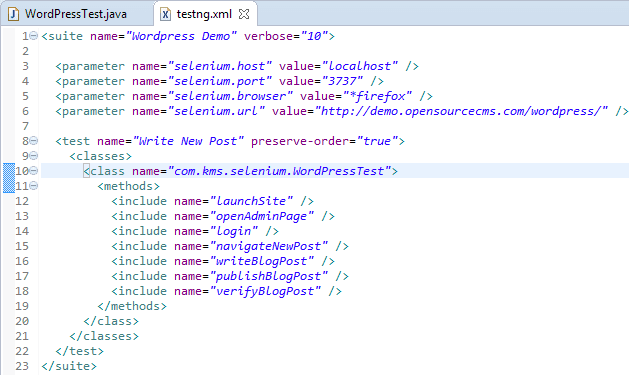The width and height of the screenshot is (629, 375).
Task: Click the XML file icon on testng.xml tab
Action: pyautogui.click(x=165, y=14)
